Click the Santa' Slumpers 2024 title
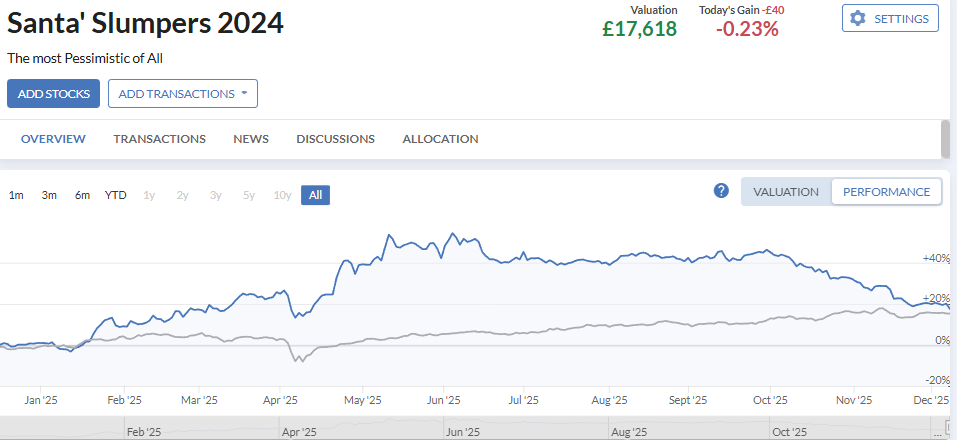The height and width of the screenshot is (440, 957). click(145, 24)
